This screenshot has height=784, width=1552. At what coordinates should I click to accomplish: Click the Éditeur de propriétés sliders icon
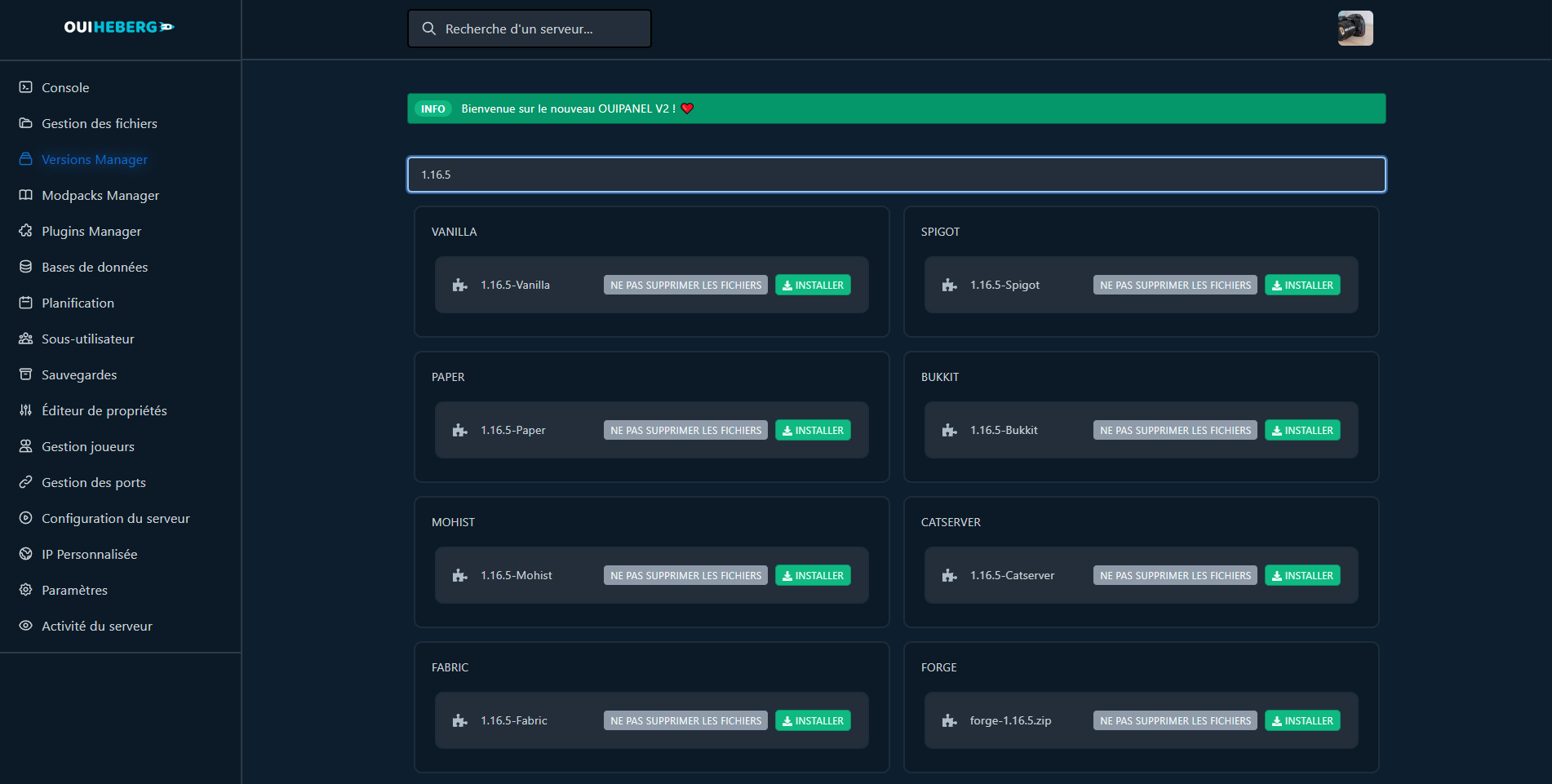[x=26, y=410]
